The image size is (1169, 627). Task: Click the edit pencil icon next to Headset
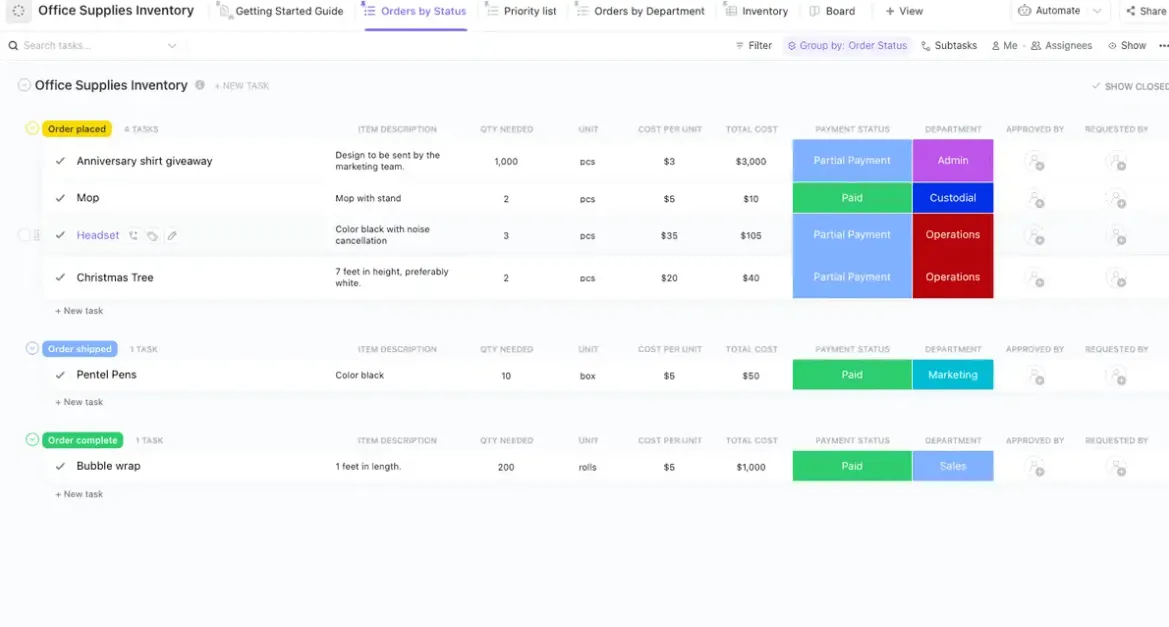pyautogui.click(x=172, y=236)
